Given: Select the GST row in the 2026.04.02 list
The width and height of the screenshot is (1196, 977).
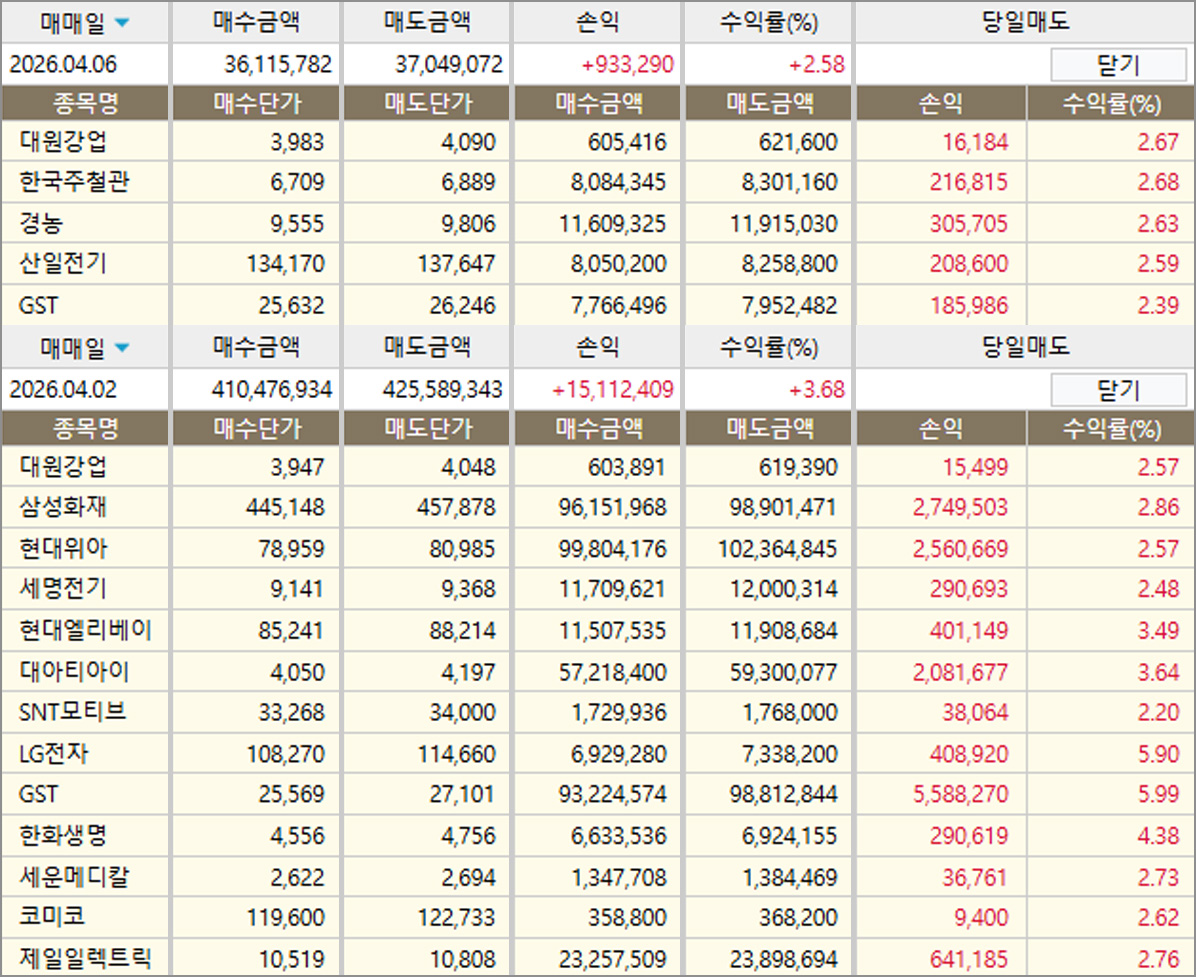Looking at the screenshot, I should point(38,794).
